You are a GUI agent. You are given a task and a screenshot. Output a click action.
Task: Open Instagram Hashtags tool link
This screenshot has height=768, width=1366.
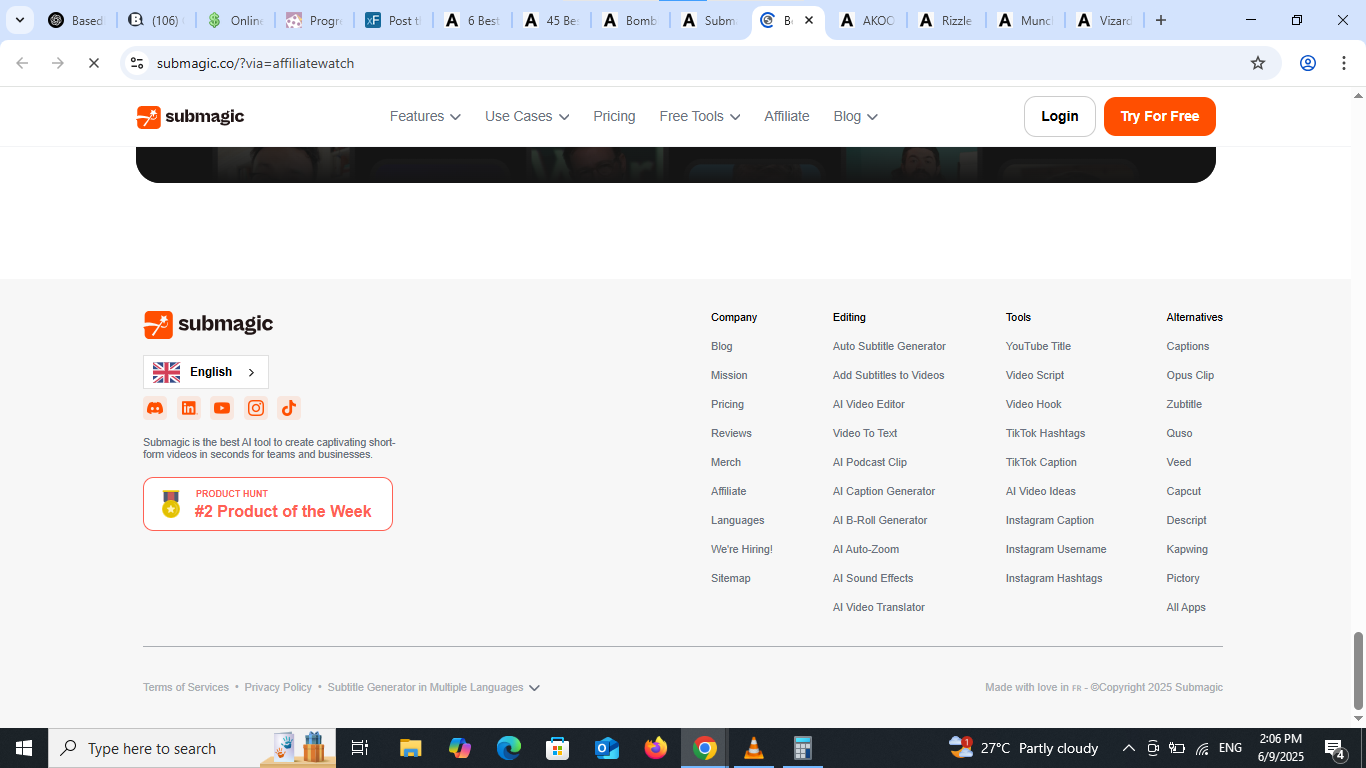coord(1054,578)
